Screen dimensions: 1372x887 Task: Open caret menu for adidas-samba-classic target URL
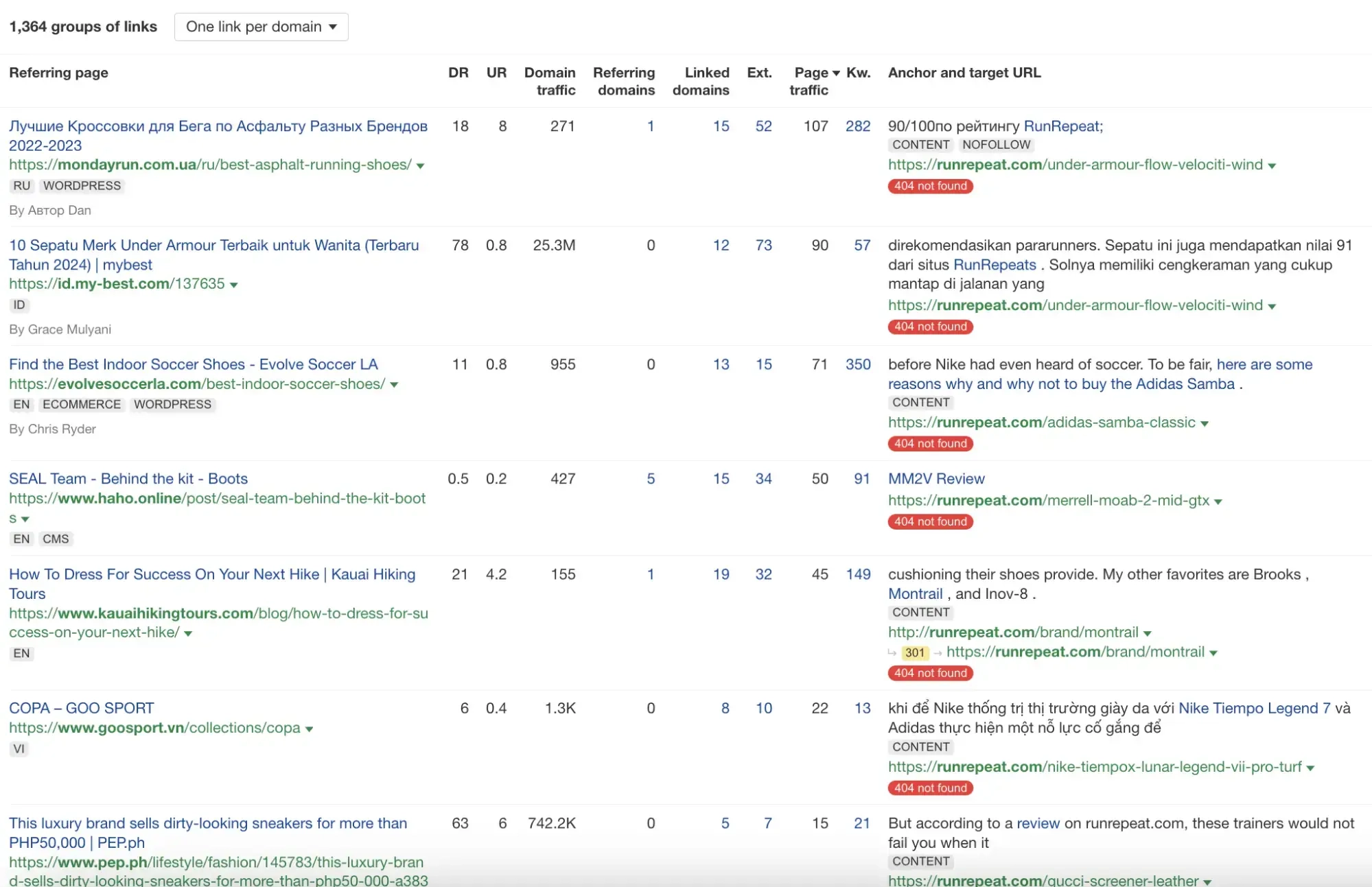(1205, 424)
